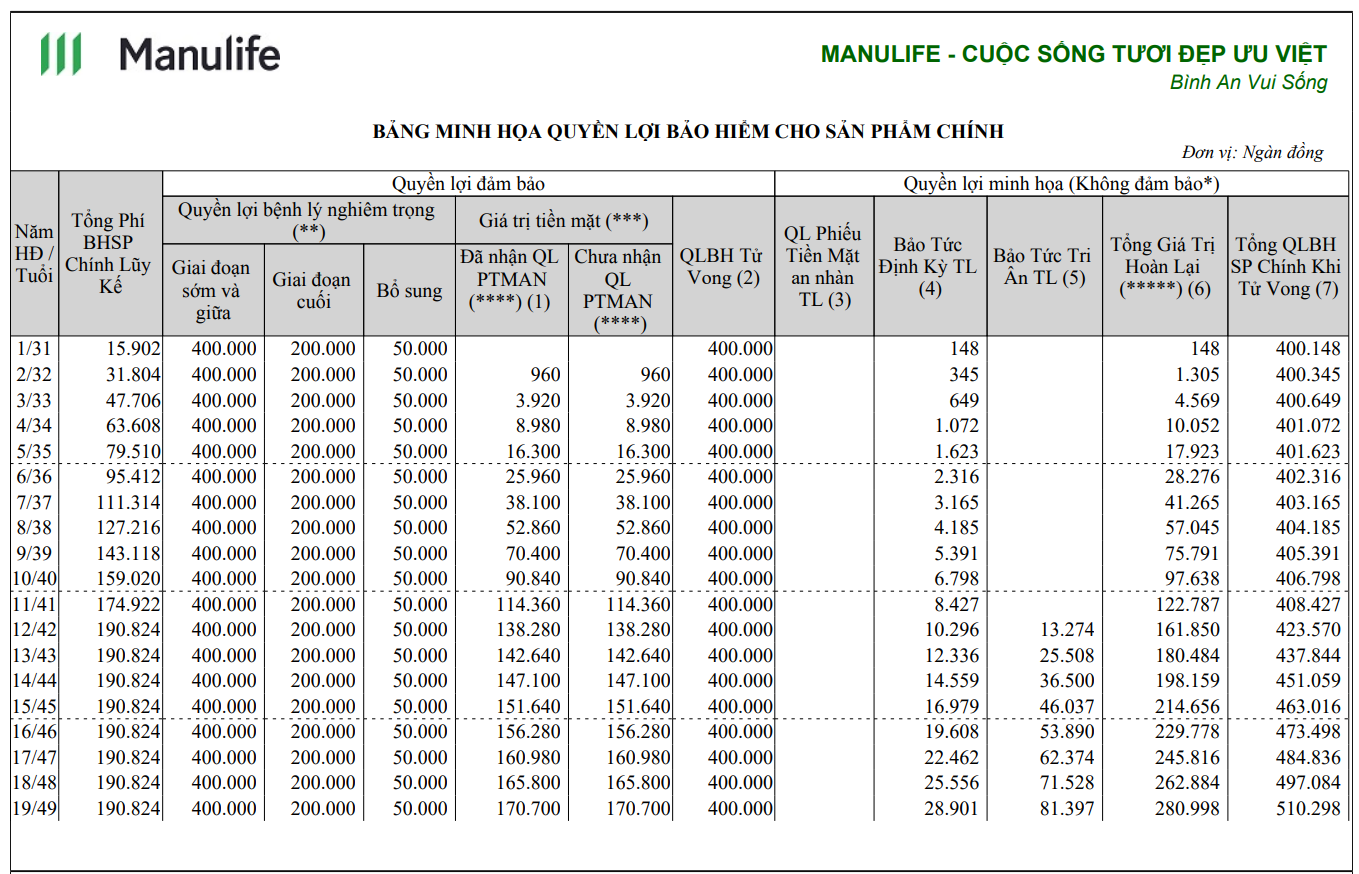Image resolution: width=1359 pixels, height=874 pixels.
Task: Click the row label '16/46'
Action: point(35,732)
